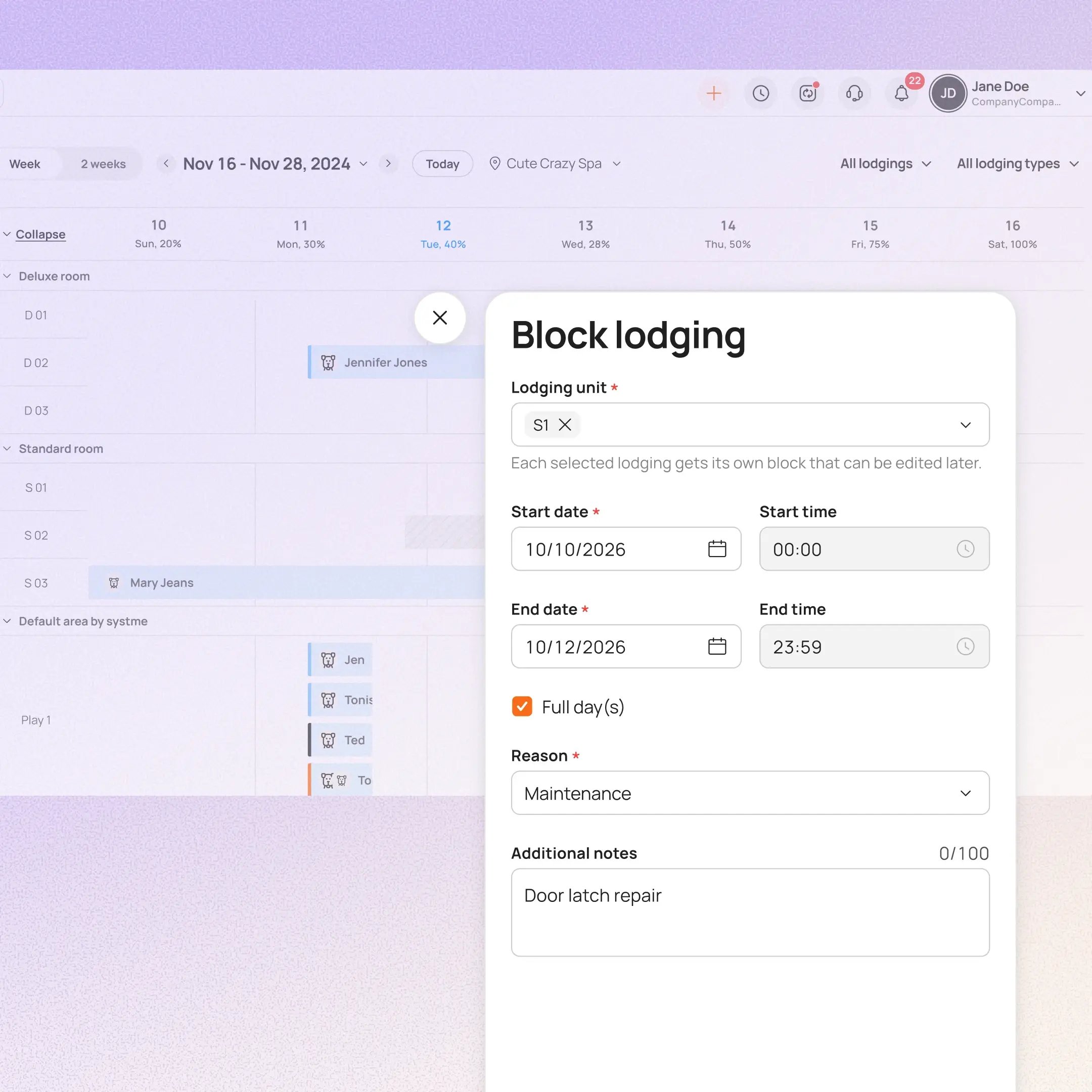
Task: Open the clock history icon in header
Action: click(x=761, y=93)
